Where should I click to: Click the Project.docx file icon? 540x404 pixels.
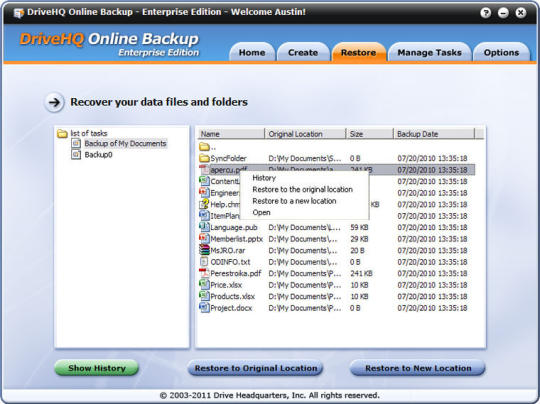(x=204, y=308)
